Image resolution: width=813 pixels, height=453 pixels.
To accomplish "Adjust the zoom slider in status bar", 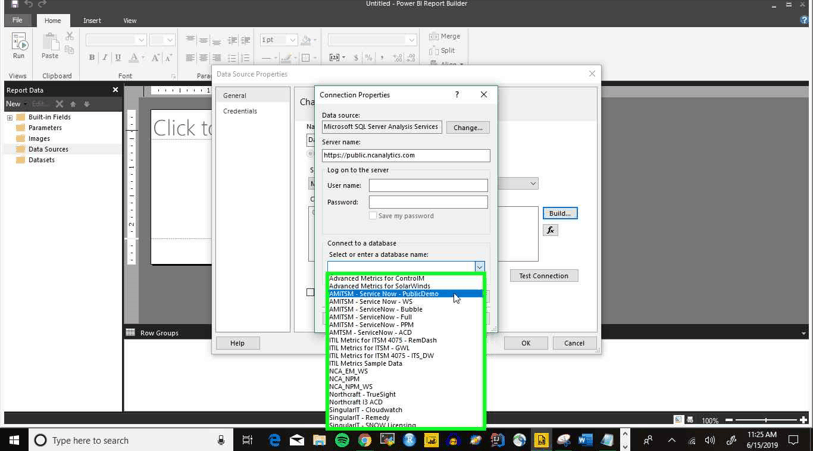I will [x=765, y=420].
